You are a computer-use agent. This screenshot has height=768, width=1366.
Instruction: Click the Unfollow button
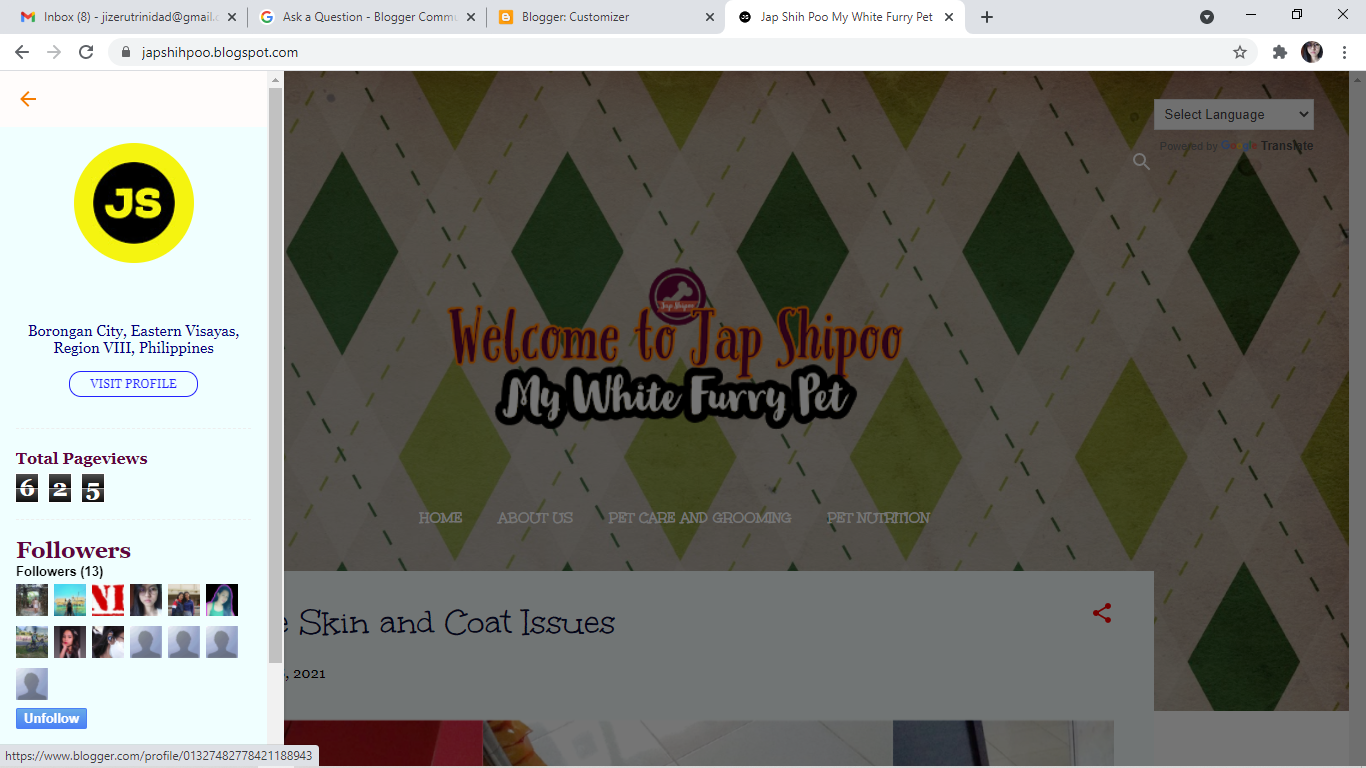click(51, 719)
